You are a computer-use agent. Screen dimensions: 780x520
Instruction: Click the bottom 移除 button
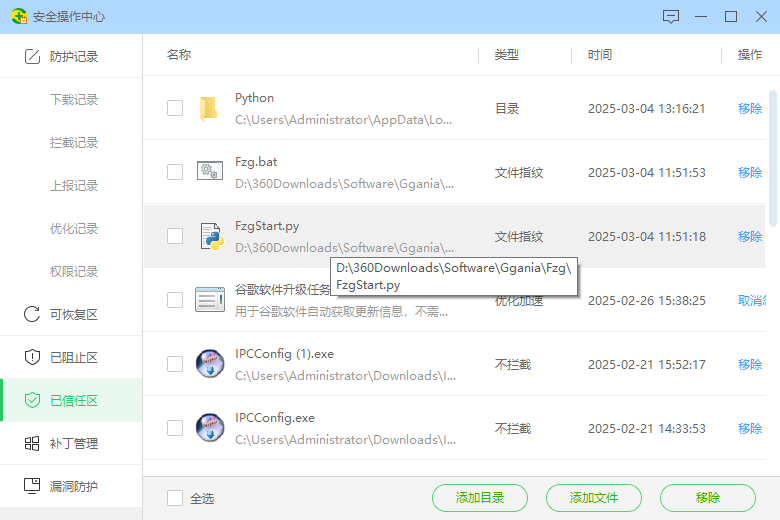[x=707, y=498]
